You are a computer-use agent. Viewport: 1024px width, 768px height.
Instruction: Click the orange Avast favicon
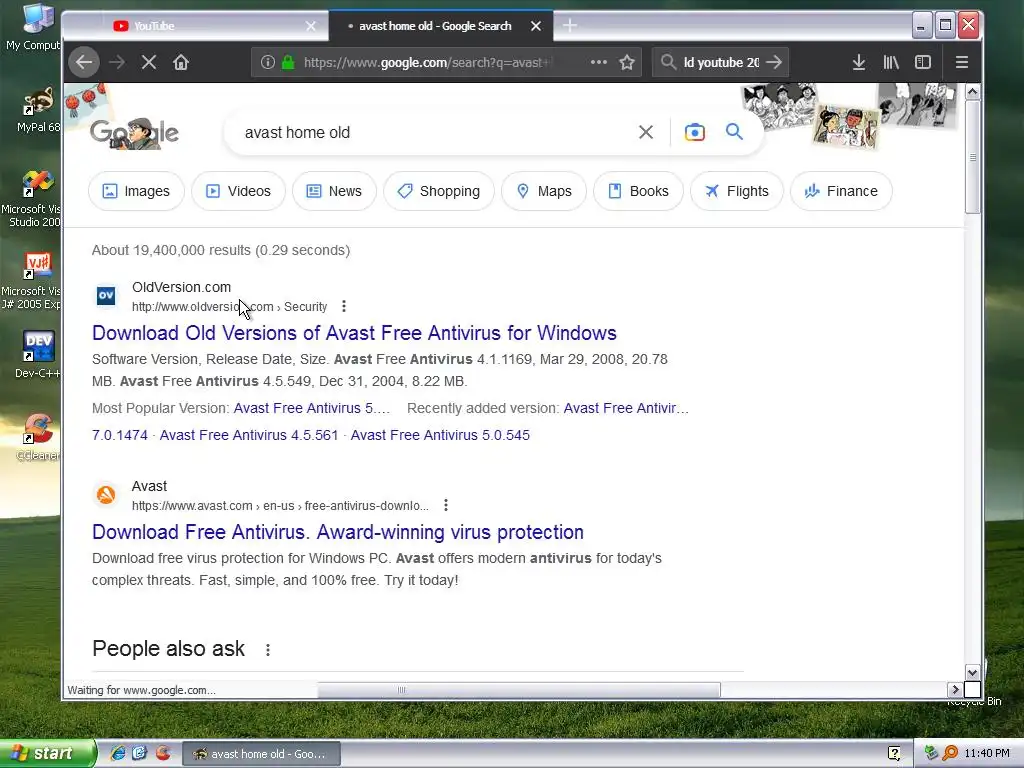(106, 494)
